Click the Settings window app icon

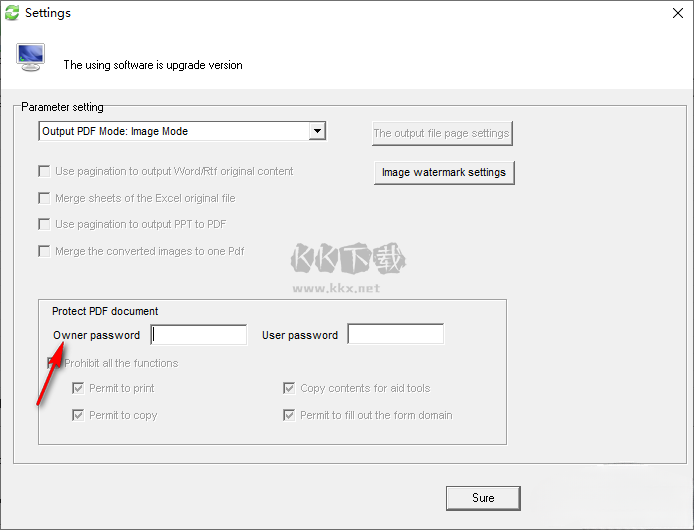(12, 13)
